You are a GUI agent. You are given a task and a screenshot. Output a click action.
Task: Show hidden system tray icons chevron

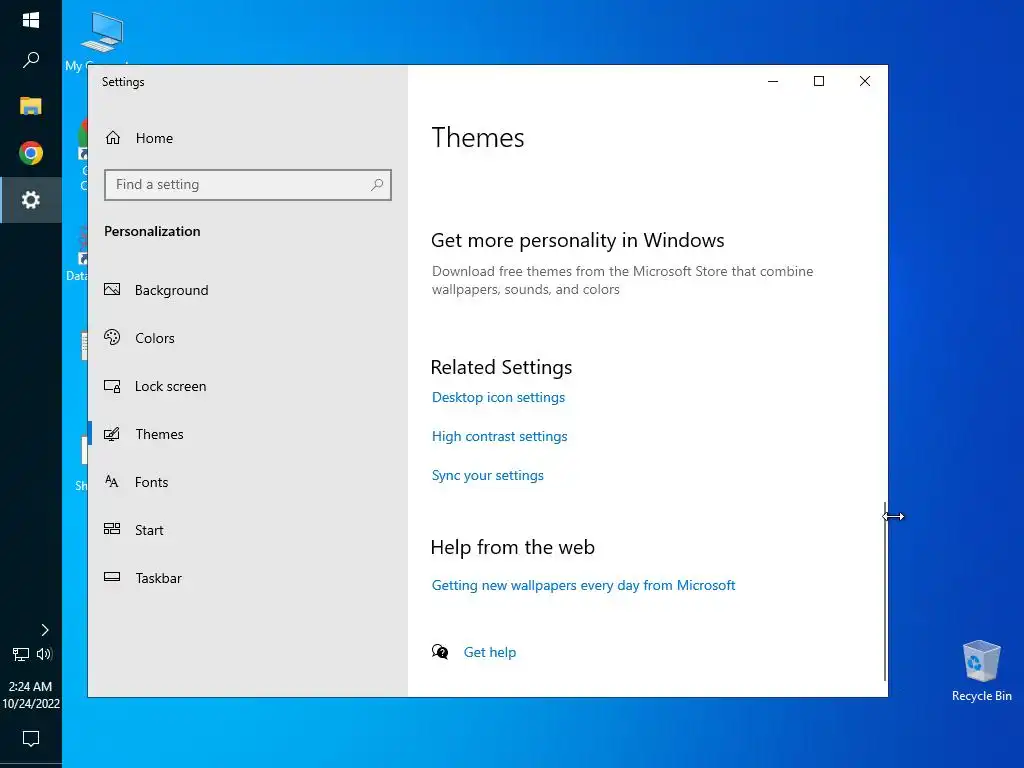tap(44, 630)
